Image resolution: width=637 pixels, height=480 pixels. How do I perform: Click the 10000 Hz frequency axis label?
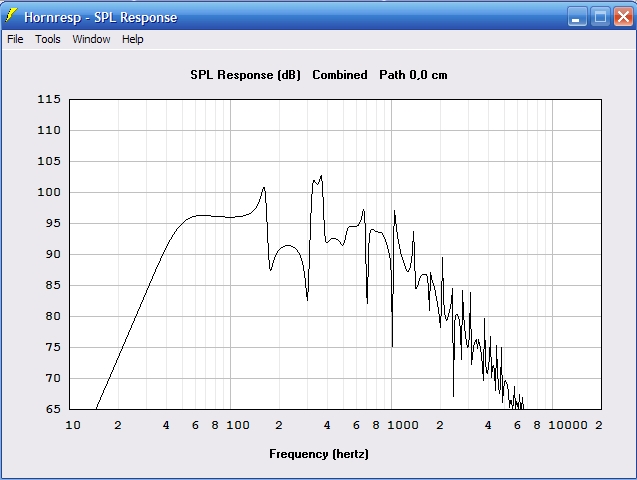click(568, 425)
